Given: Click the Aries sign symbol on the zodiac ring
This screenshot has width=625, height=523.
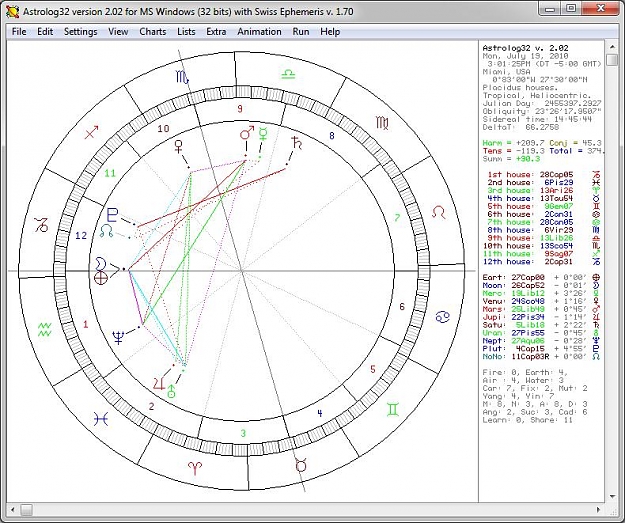Looking at the screenshot, I should pyautogui.click(x=195, y=468).
